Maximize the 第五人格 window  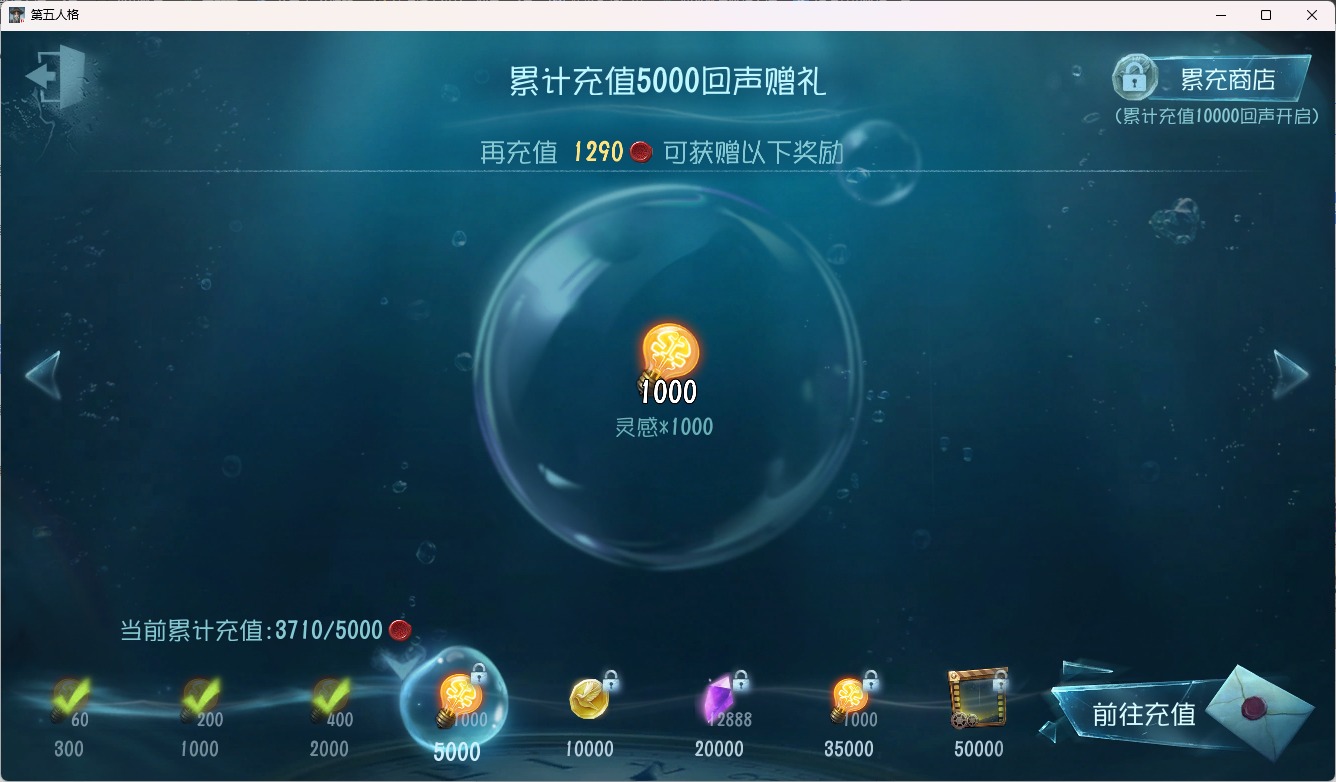pyautogui.click(x=1266, y=15)
